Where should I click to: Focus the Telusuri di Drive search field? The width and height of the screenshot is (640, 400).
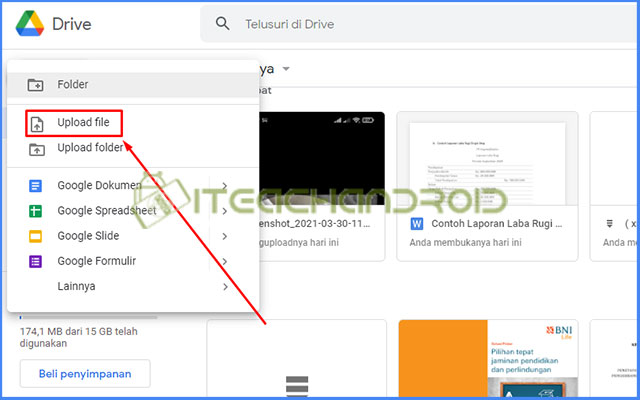(x=400, y=25)
